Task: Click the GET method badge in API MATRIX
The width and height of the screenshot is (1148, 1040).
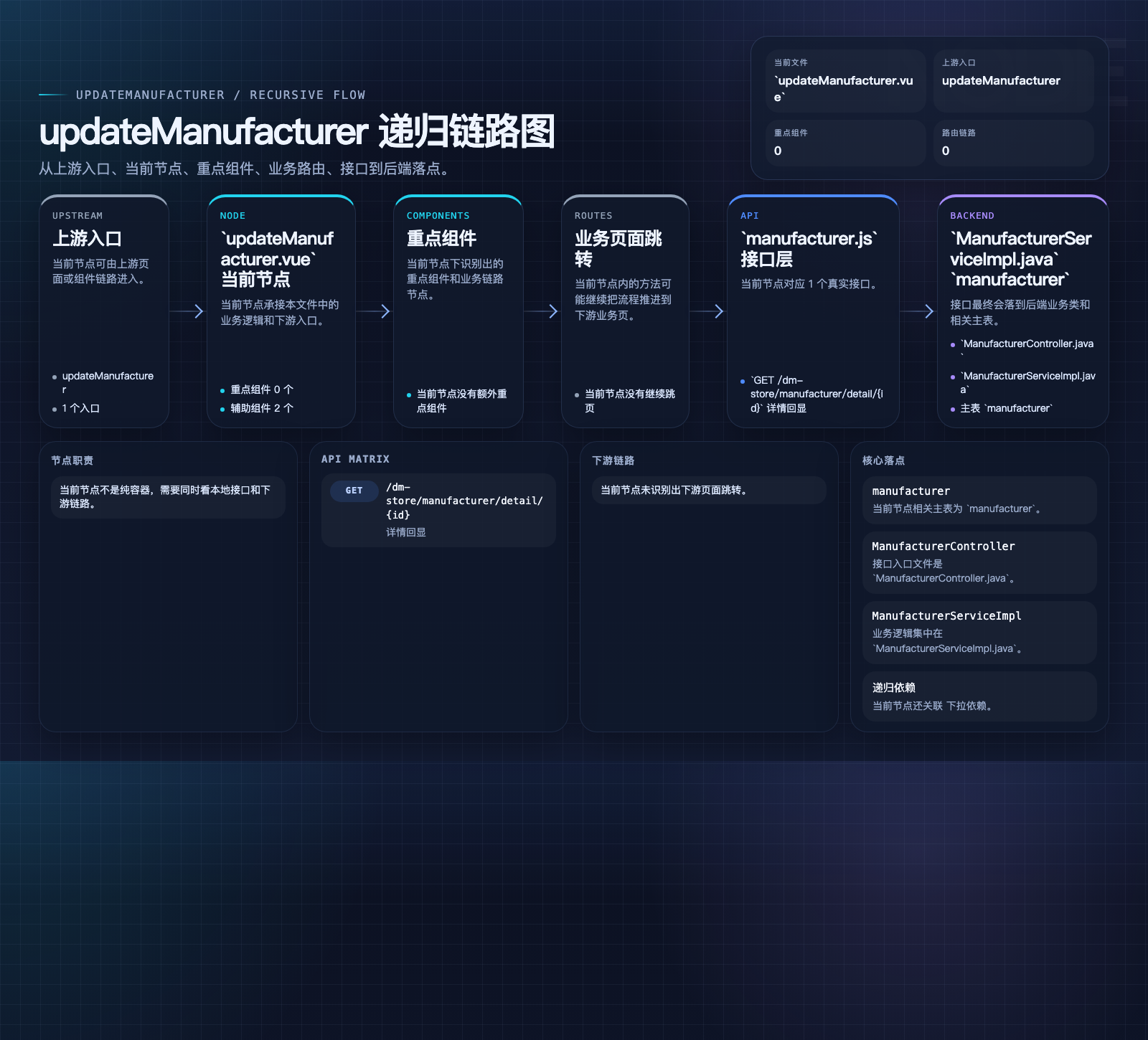Action: [x=354, y=491]
